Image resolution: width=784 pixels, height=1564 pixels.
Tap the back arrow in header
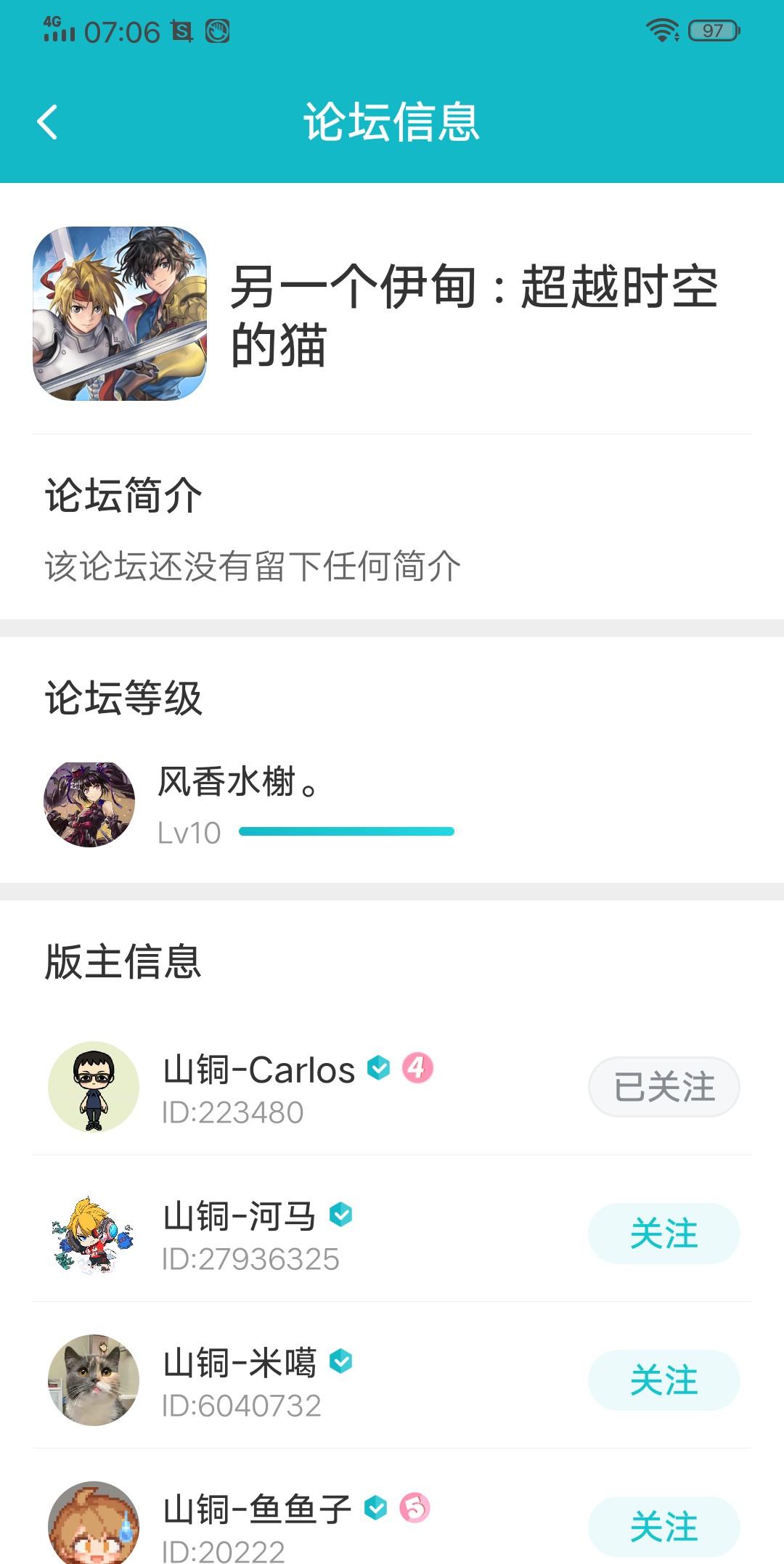pos(48,121)
